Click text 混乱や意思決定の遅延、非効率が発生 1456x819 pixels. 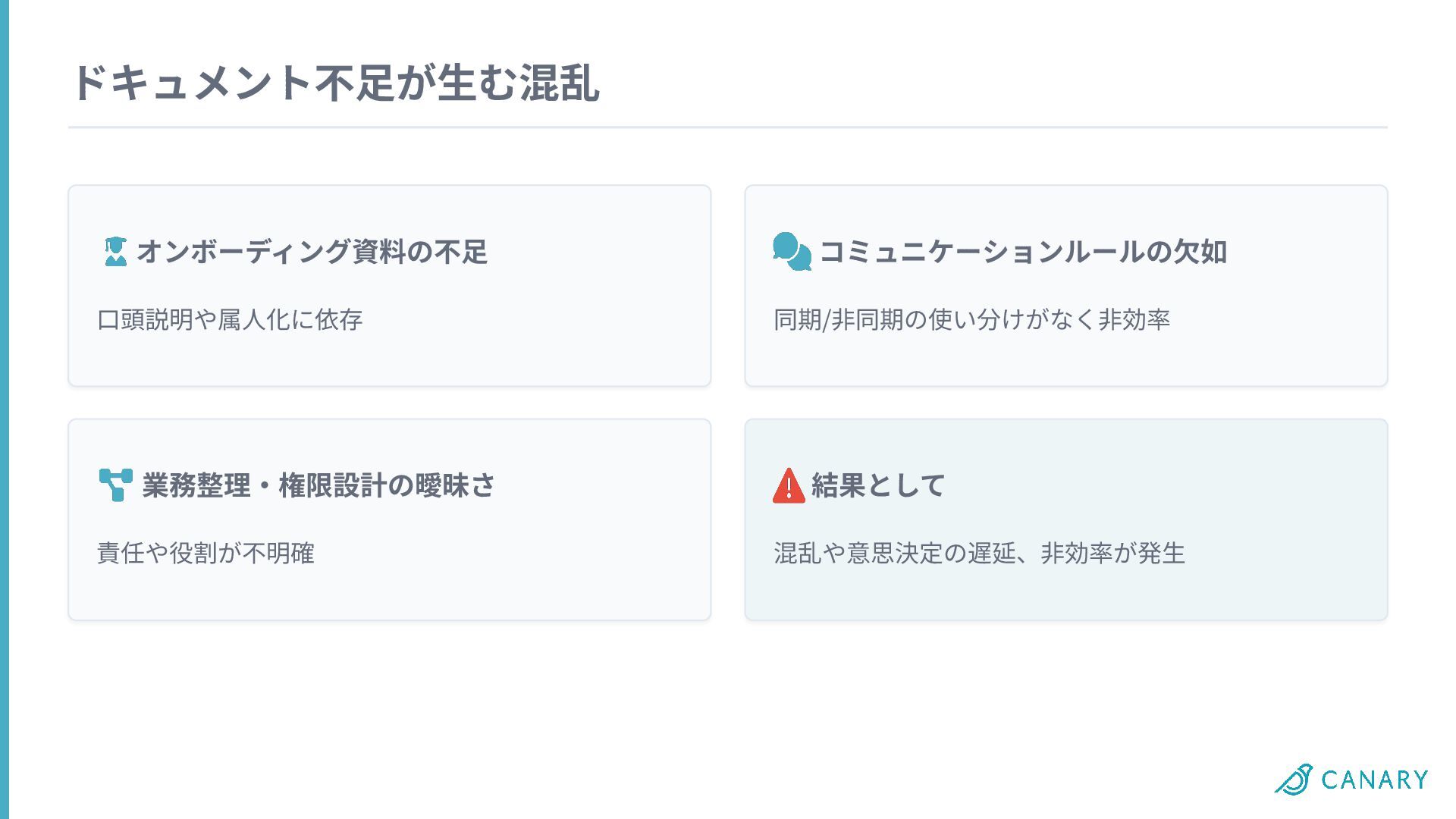tap(979, 554)
